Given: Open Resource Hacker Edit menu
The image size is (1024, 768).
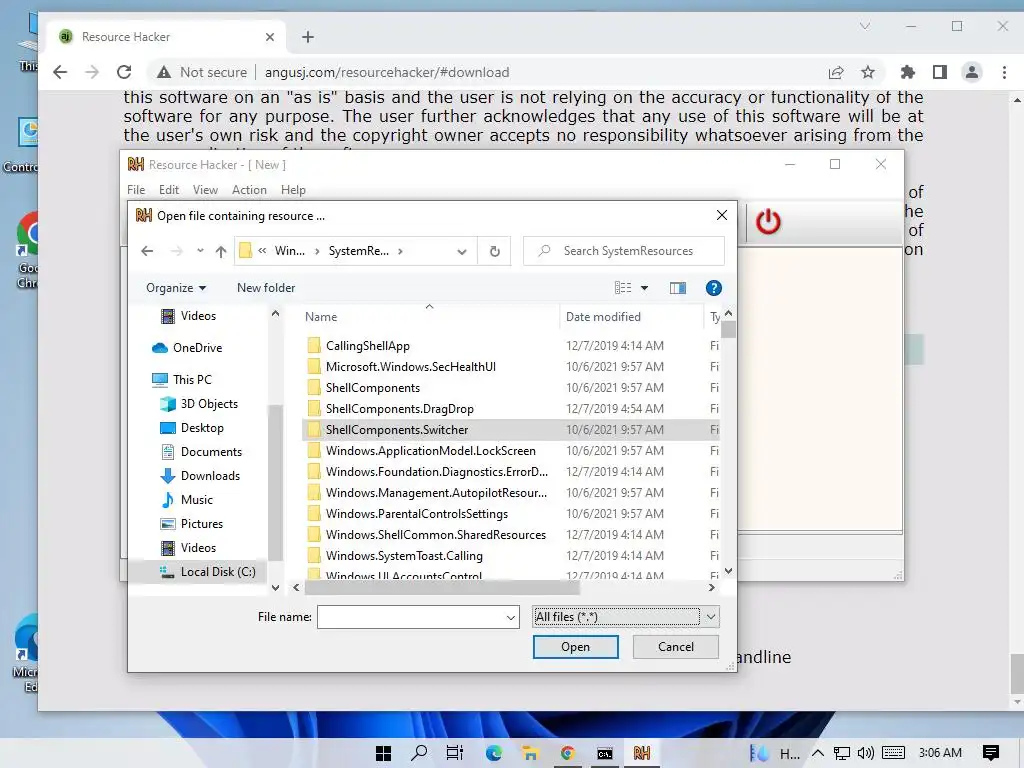Looking at the screenshot, I should click(168, 189).
